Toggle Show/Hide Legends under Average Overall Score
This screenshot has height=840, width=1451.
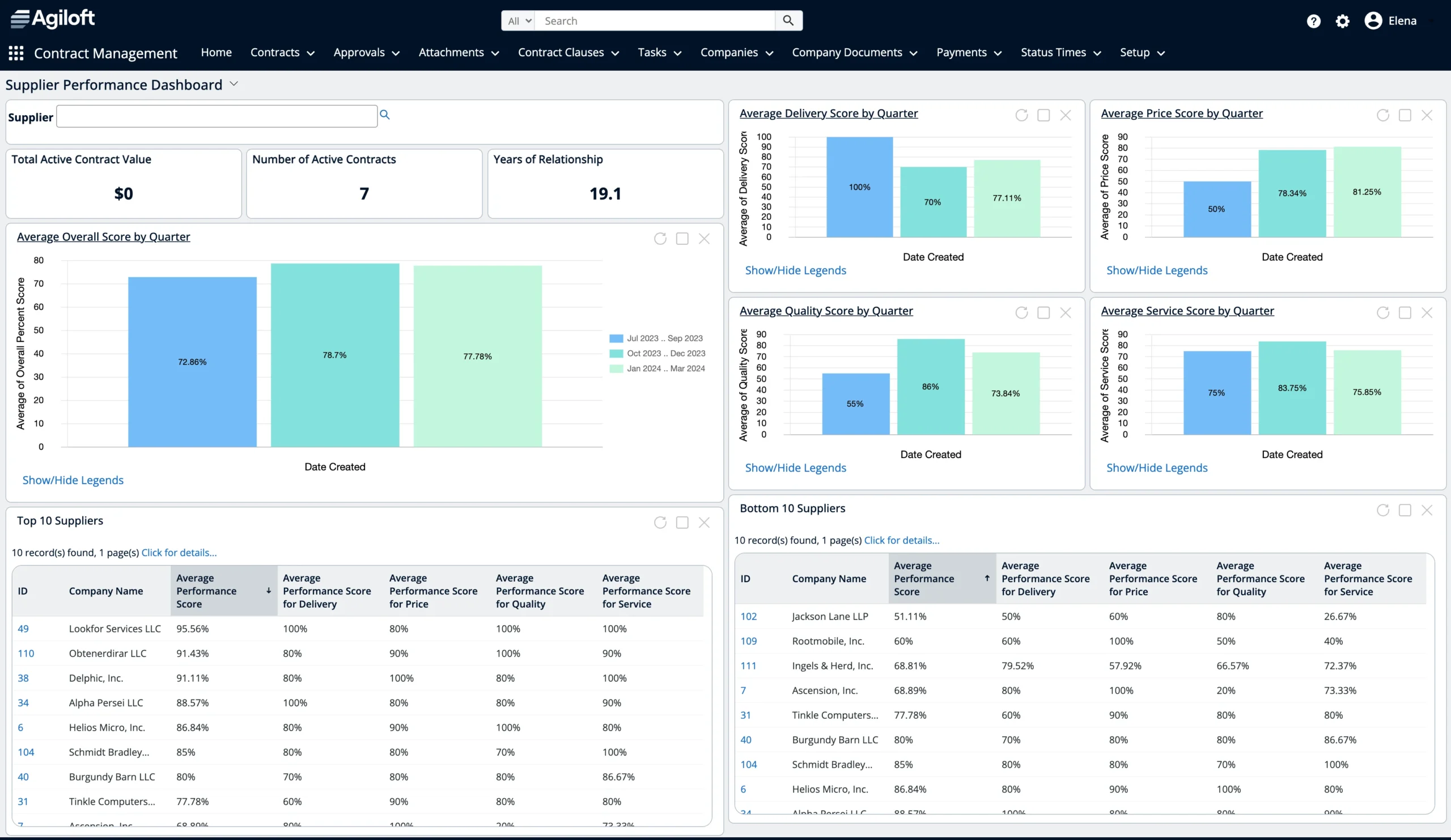coord(73,480)
